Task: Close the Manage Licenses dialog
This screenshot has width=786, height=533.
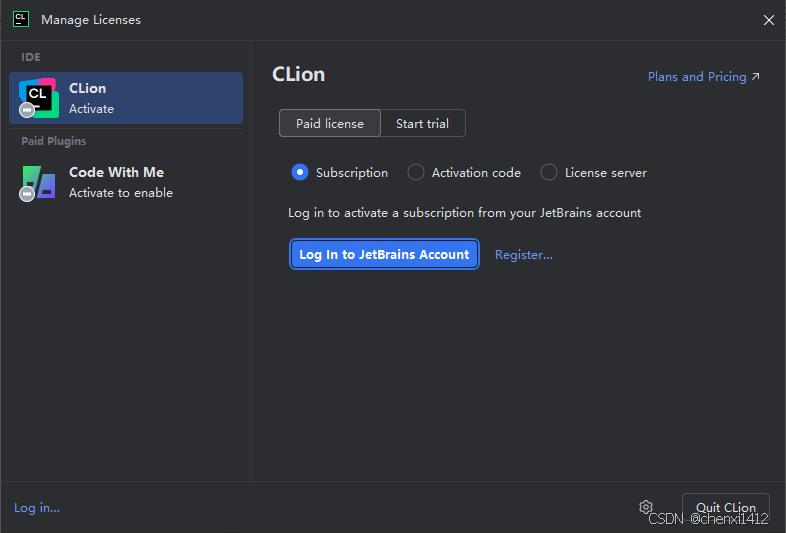Action: tap(768, 20)
